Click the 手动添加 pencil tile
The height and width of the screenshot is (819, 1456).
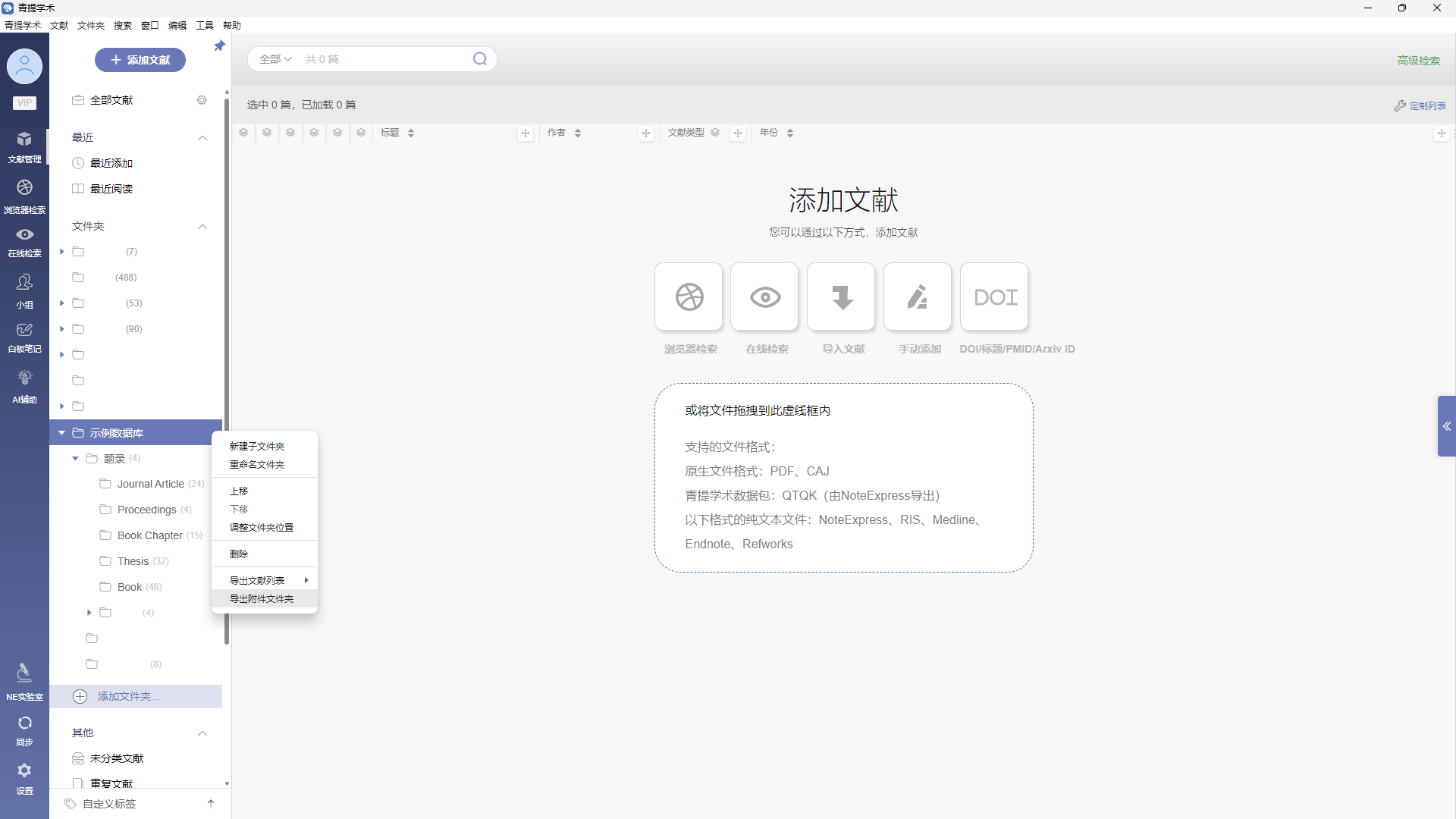tap(918, 297)
